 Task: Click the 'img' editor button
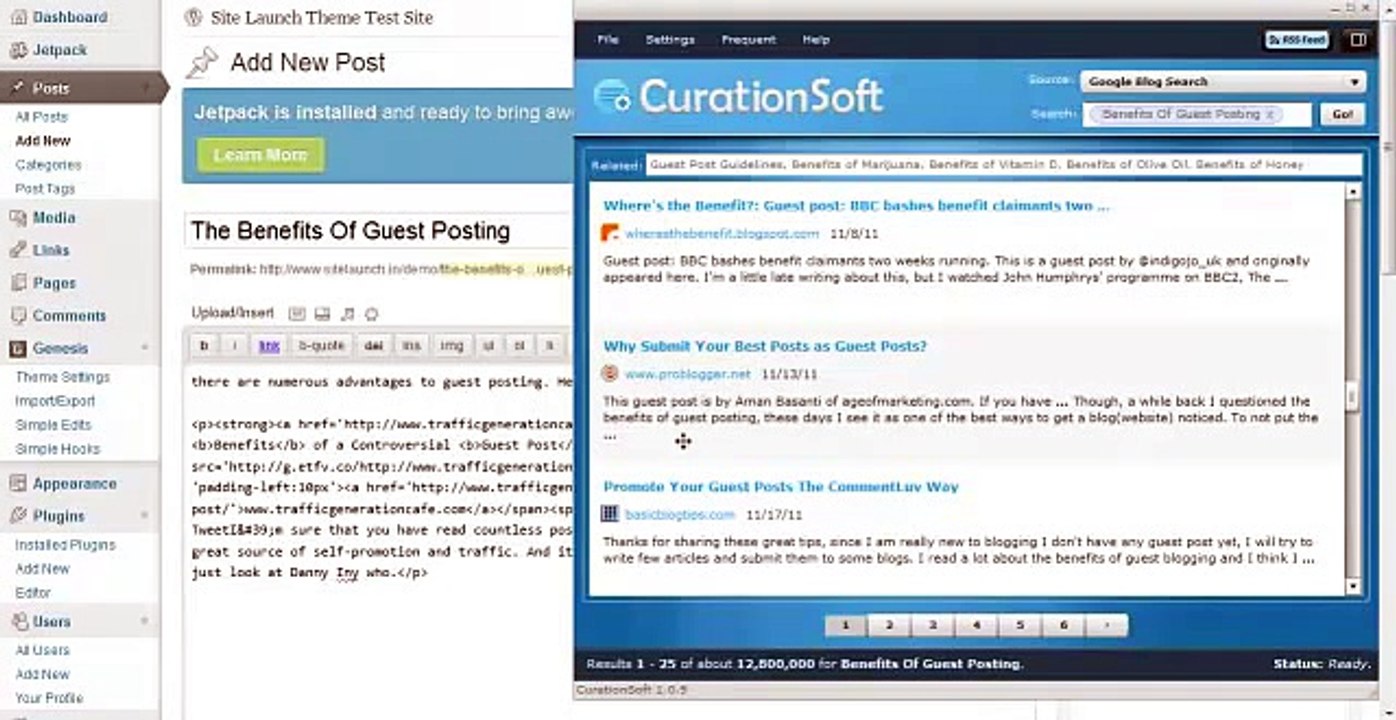click(452, 346)
